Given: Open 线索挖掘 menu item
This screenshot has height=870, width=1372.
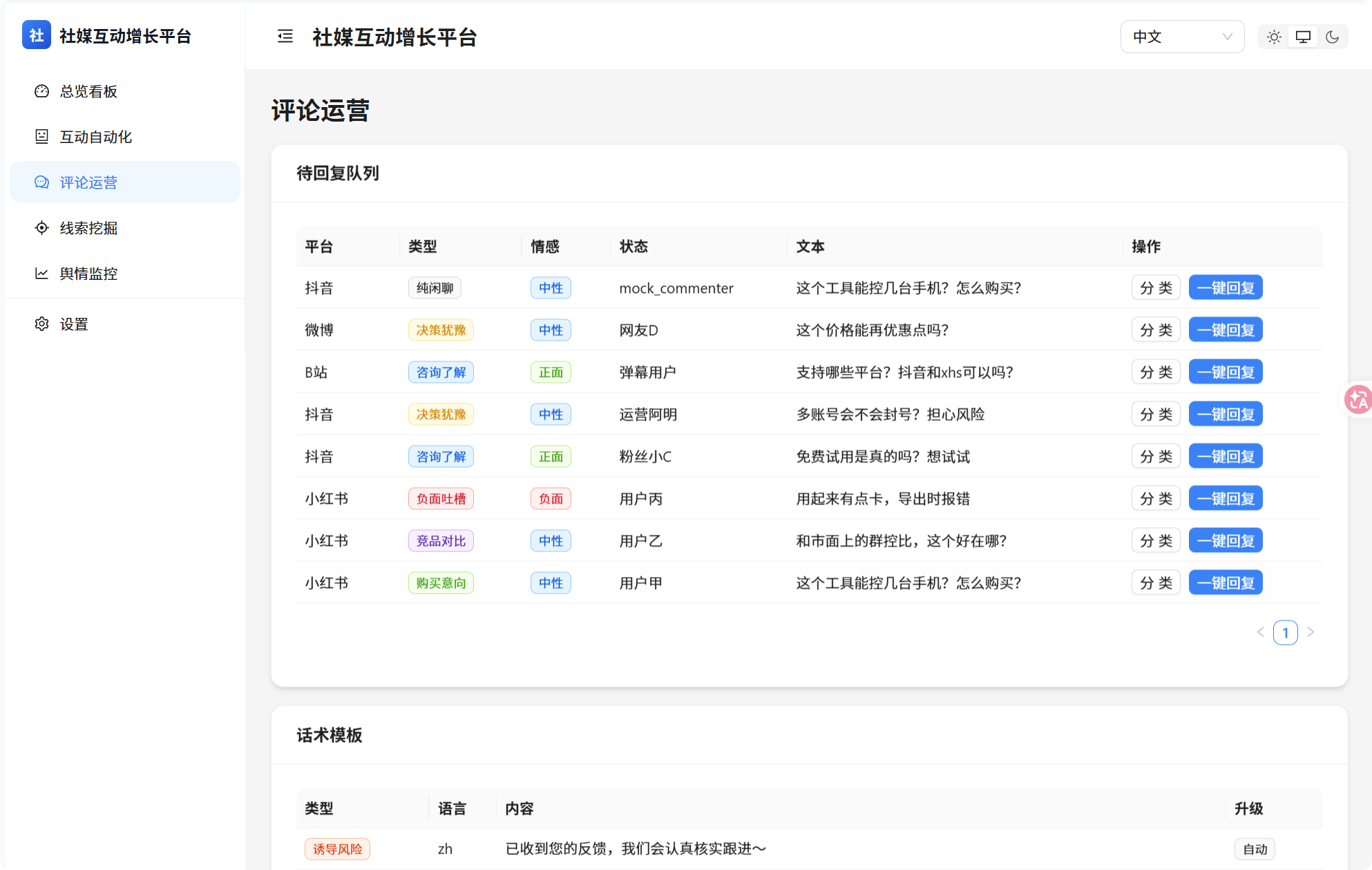Looking at the screenshot, I should point(125,228).
